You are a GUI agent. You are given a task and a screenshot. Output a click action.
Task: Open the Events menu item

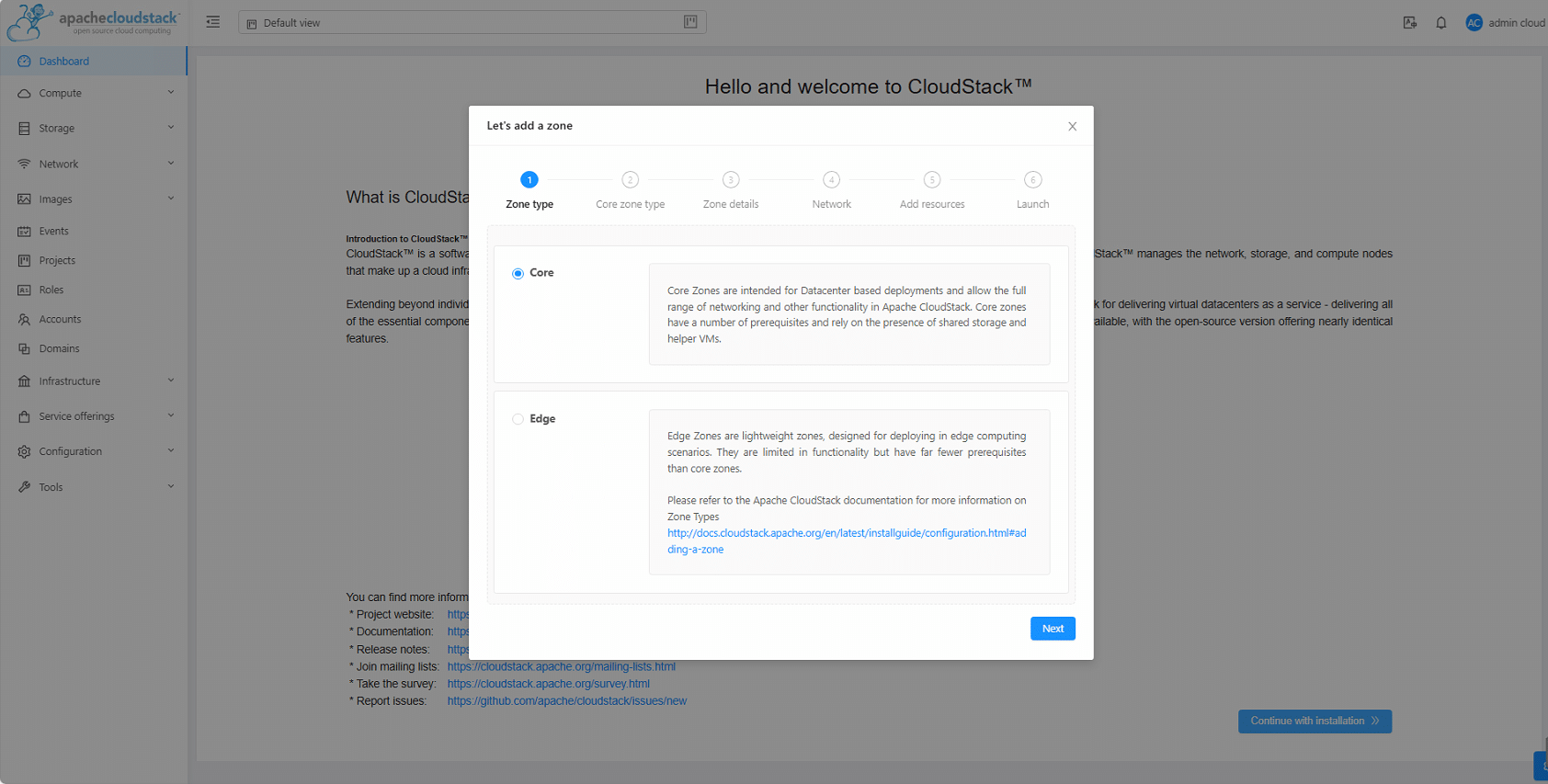point(94,232)
